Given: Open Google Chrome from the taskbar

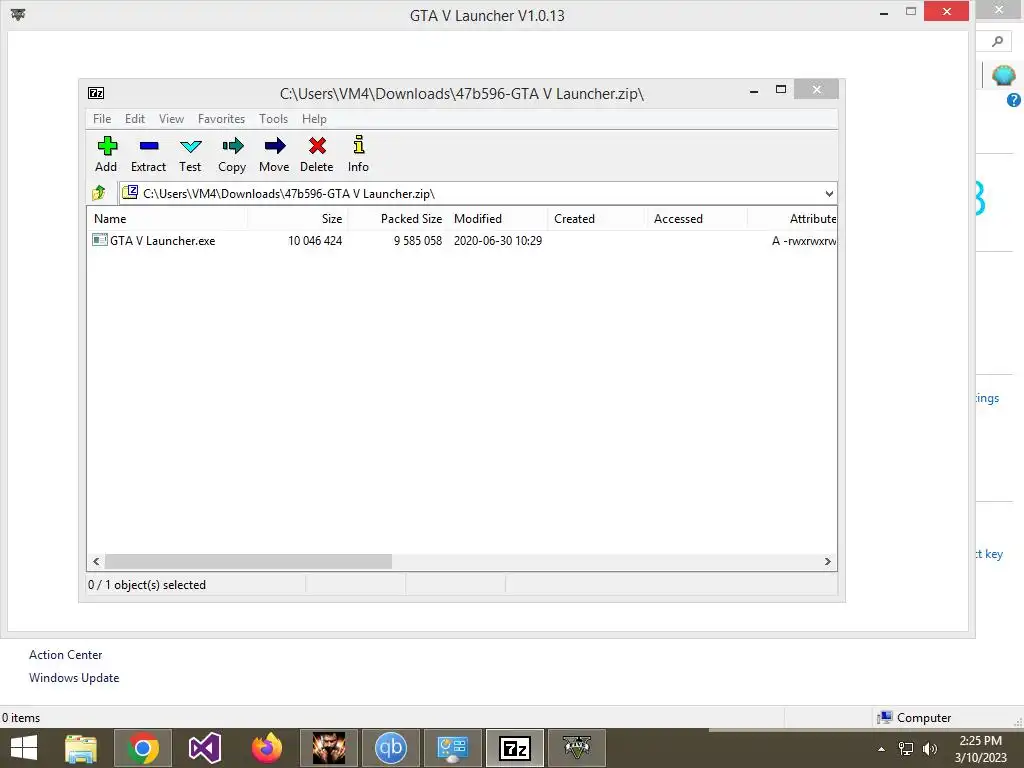Looking at the screenshot, I should (143, 748).
